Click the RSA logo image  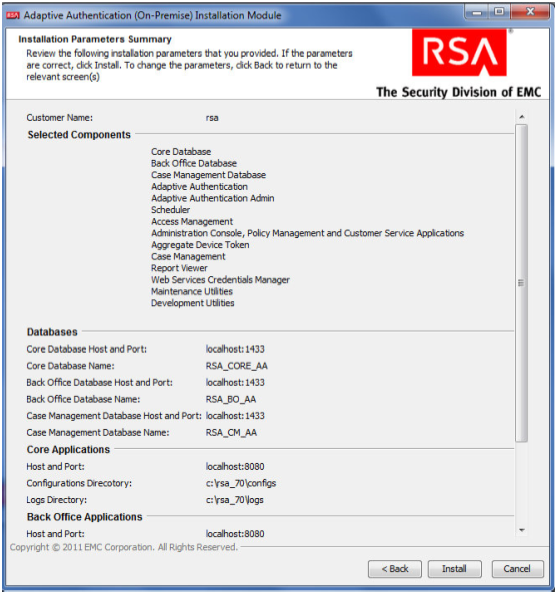point(459,52)
